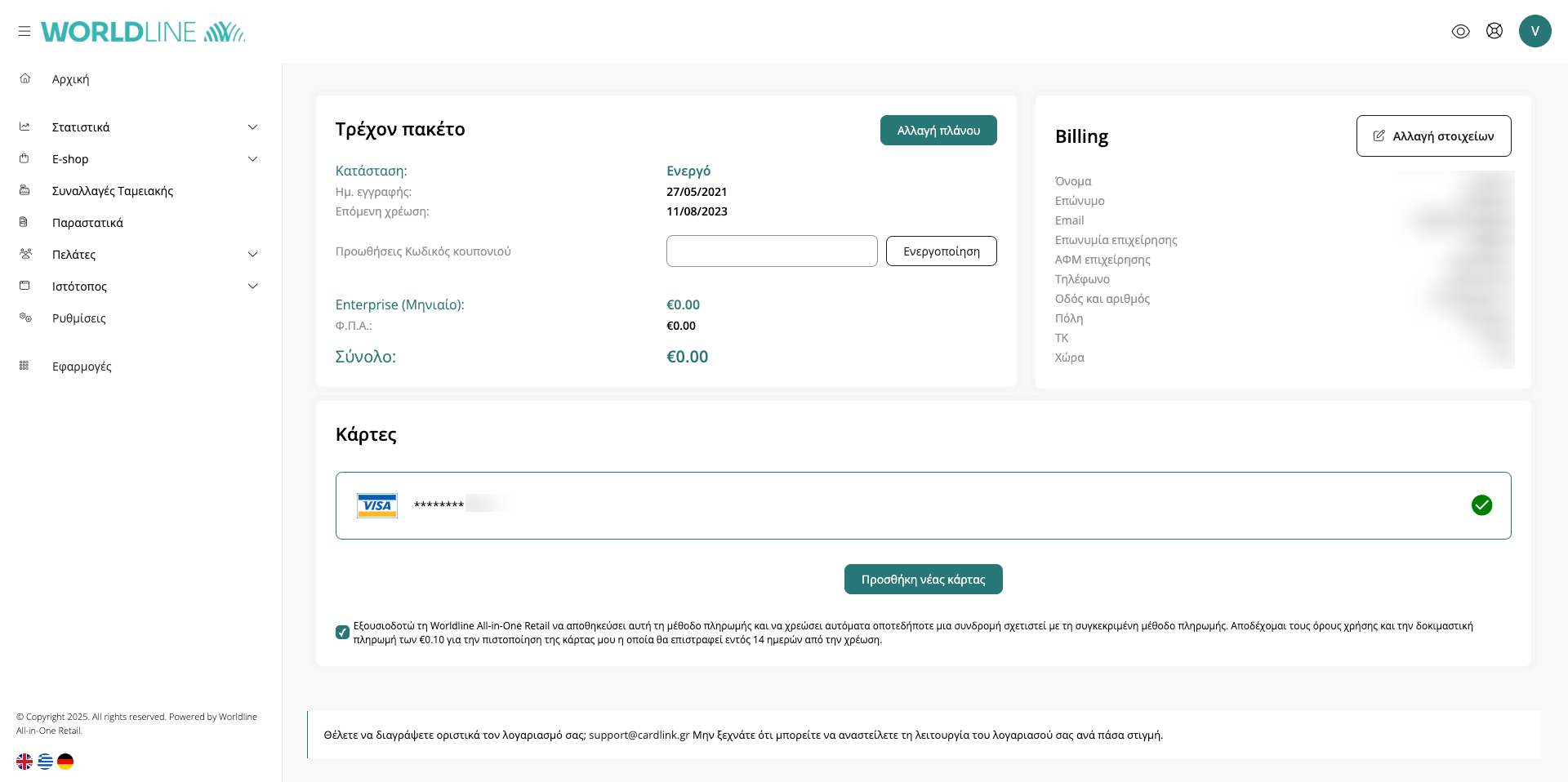
Task: Open the hamburger menu icon
Action: tap(24, 31)
